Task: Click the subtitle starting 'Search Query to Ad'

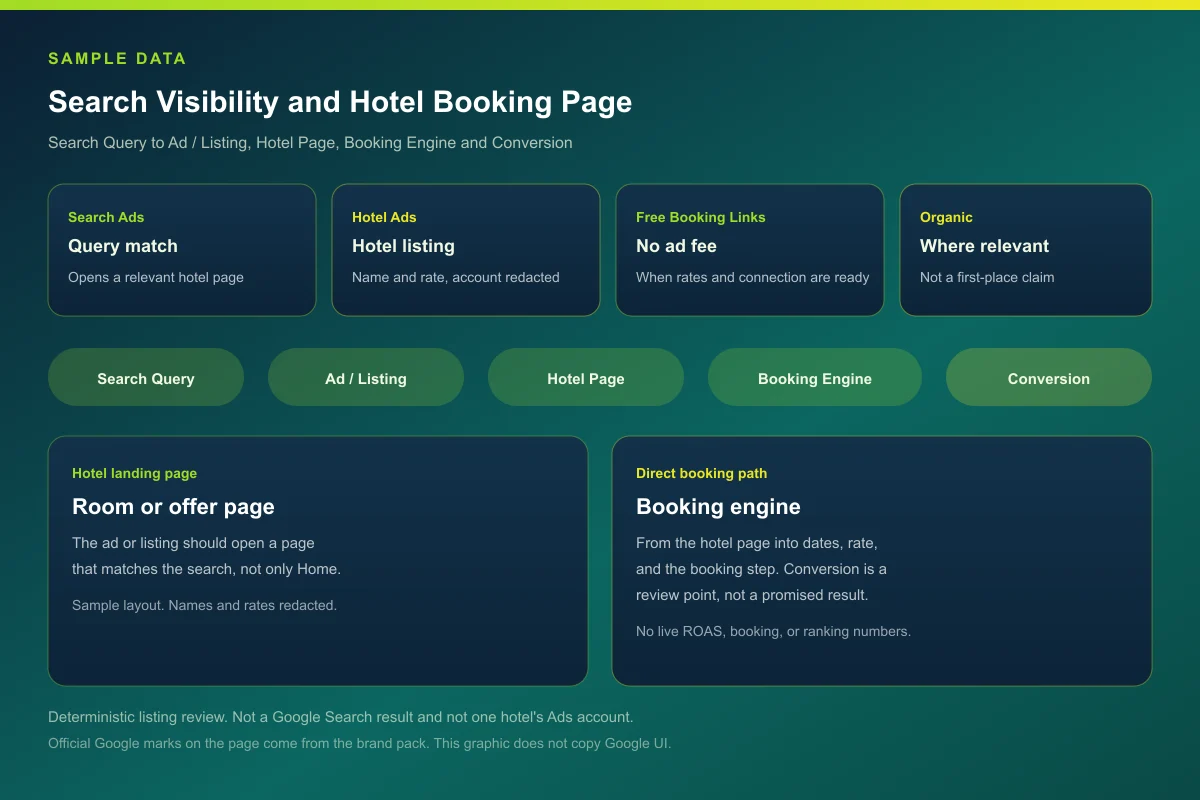Action: coord(310,143)
